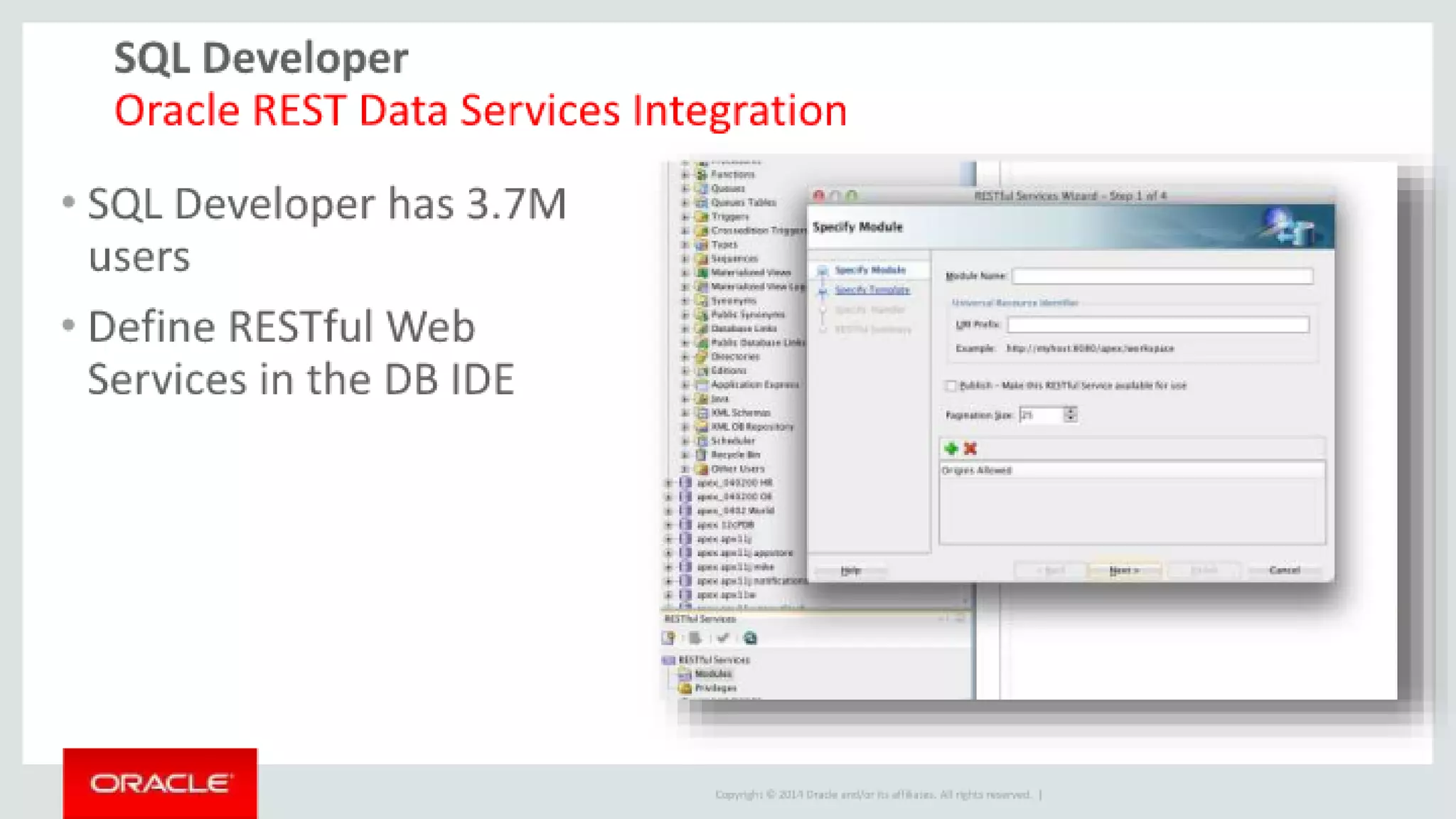
Task: Select the Specify Handler wizard step
Action: coord(870,310)
